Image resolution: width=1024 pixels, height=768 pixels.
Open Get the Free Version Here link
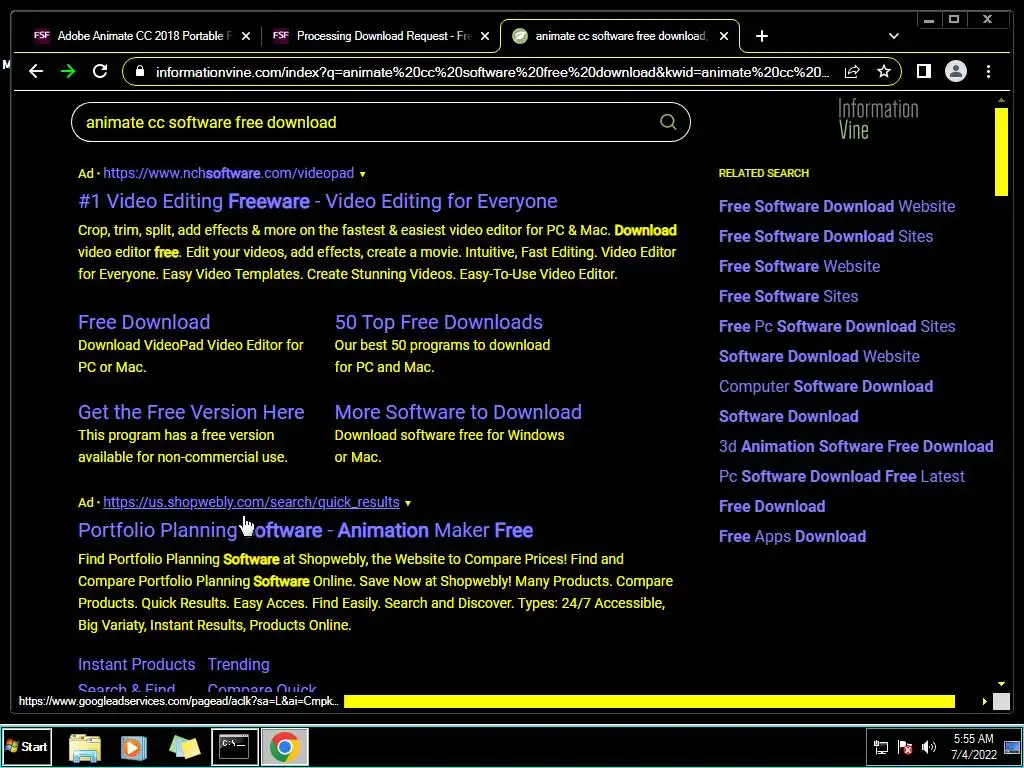pyautogui.click(x=191, y=412)
